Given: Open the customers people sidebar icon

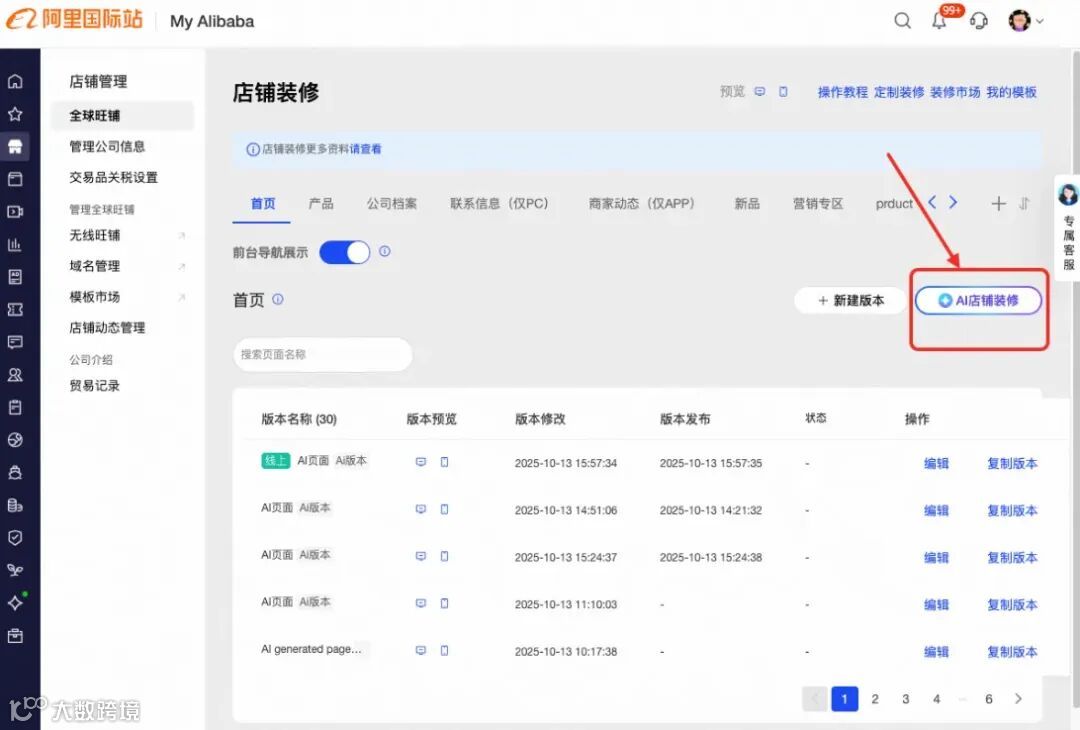Looking at the screenshot, I should pos(15,375).
